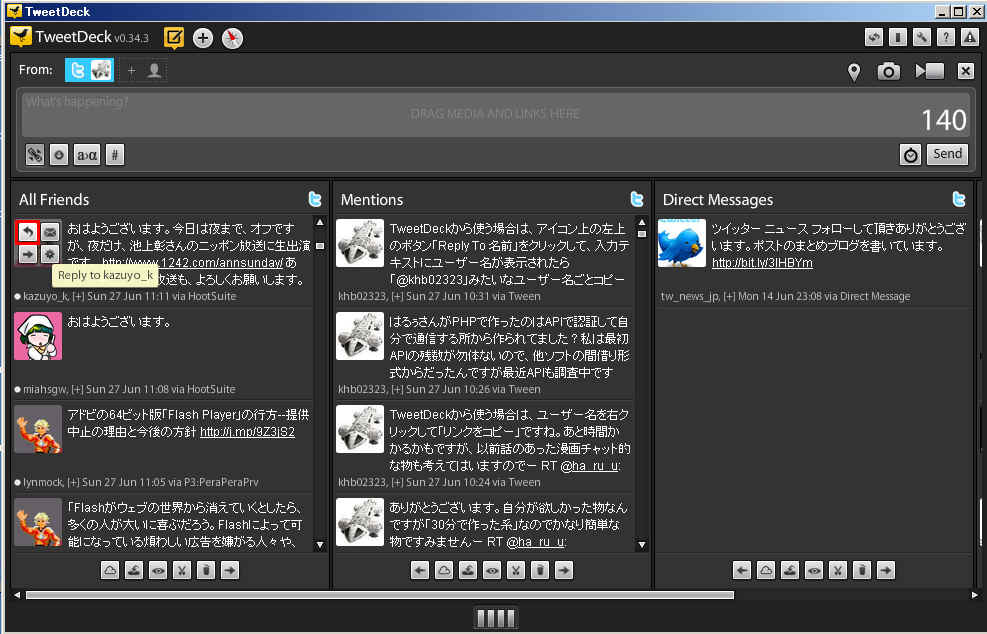Screen dimensions: 987x634
Task: Toggle single column view icon
Action: (x=898, y=38)
